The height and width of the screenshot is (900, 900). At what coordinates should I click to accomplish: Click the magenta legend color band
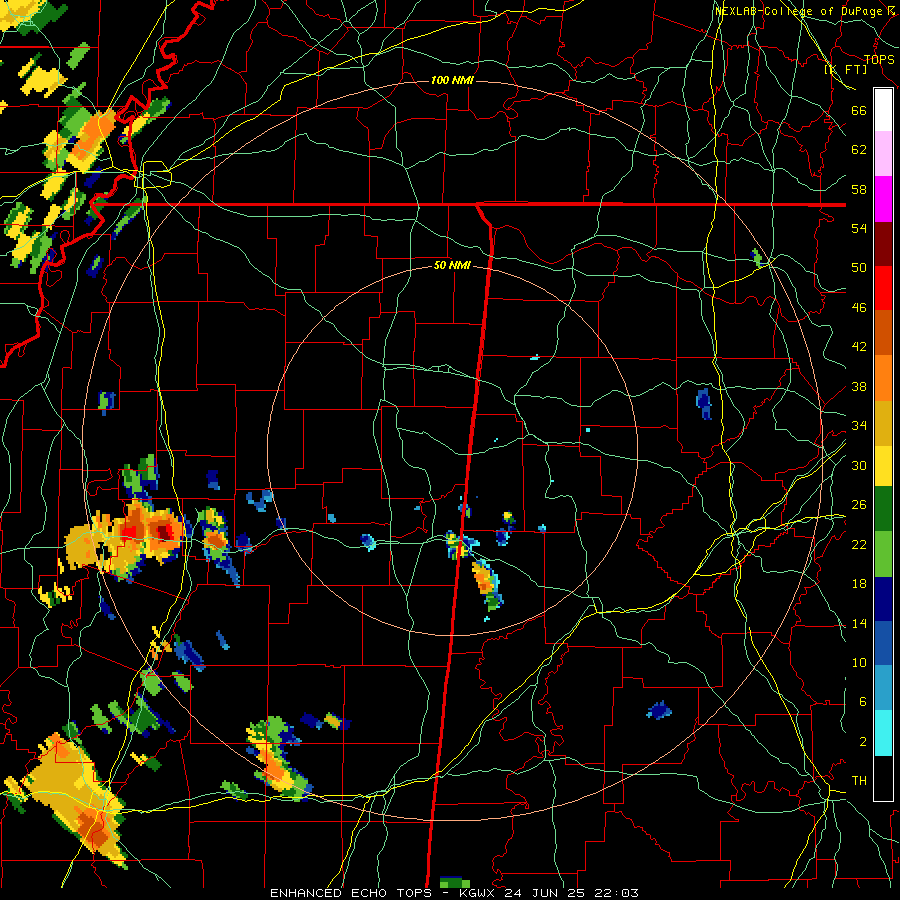point(883,199)
